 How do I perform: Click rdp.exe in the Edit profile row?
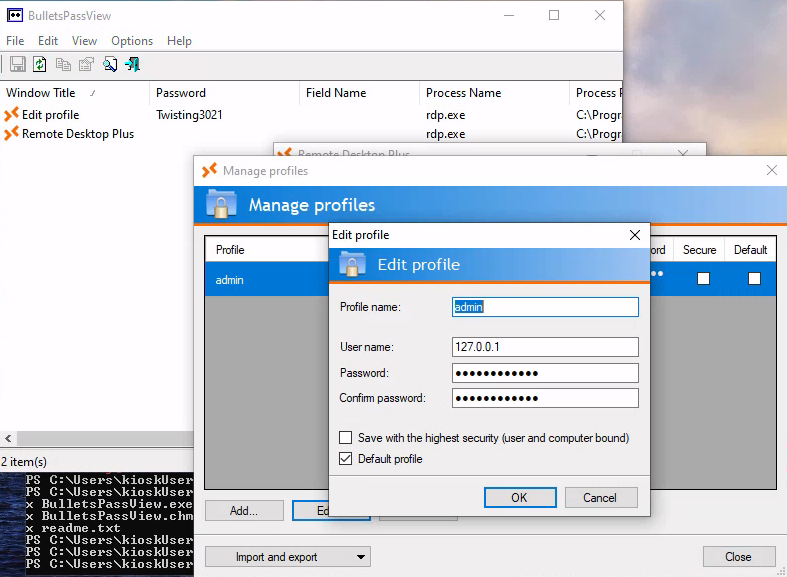click(x=446, y=115)
